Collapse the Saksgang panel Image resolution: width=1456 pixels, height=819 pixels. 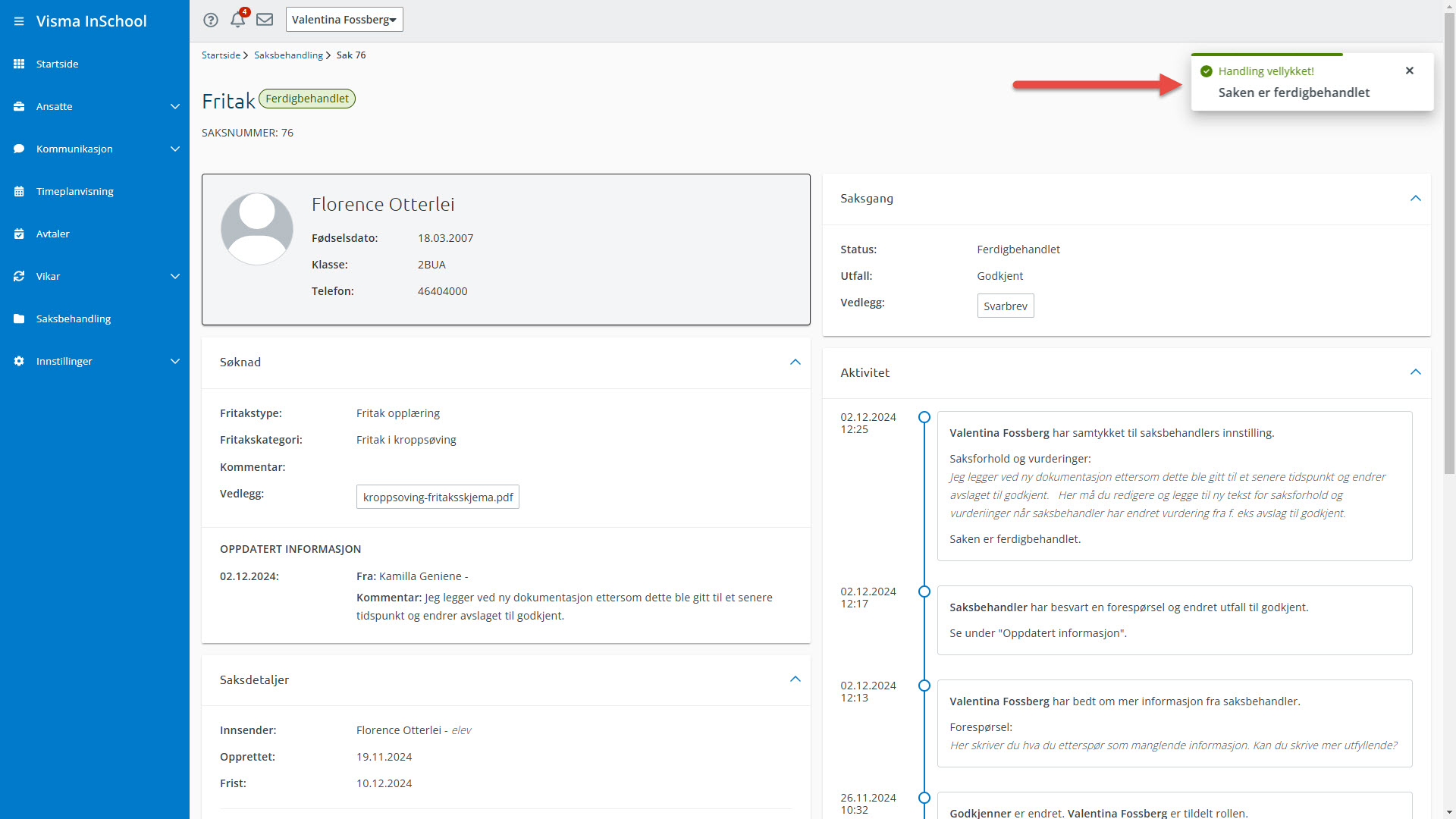[x=1415, y=199]
